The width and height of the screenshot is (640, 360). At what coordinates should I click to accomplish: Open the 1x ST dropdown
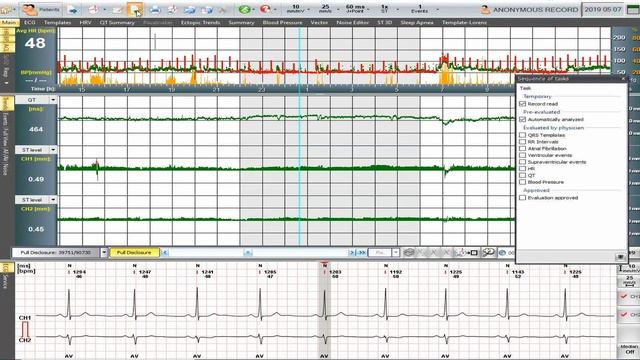[x=397, y=9]
